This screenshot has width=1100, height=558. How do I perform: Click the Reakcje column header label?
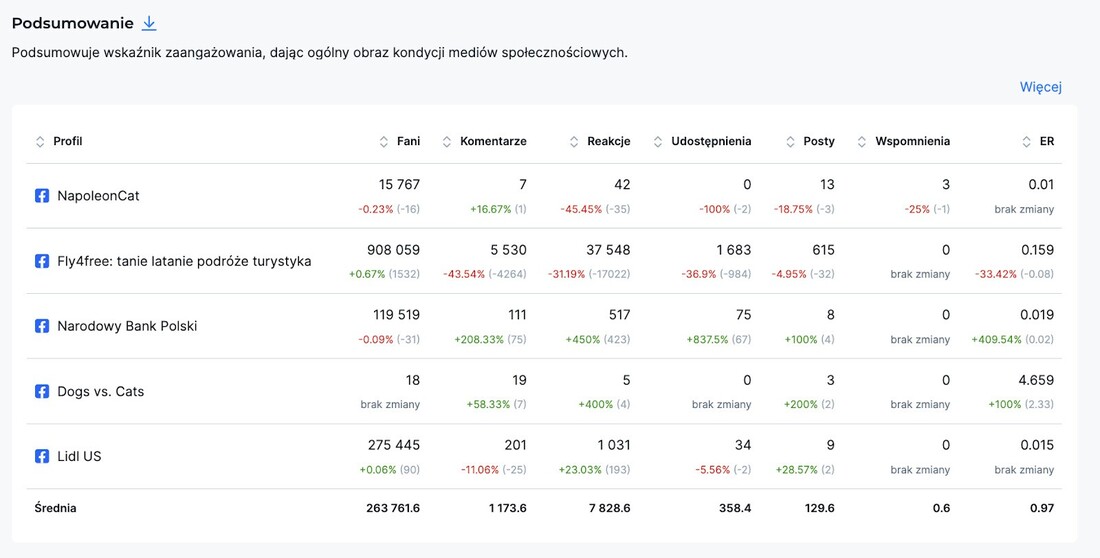[609, 141]
